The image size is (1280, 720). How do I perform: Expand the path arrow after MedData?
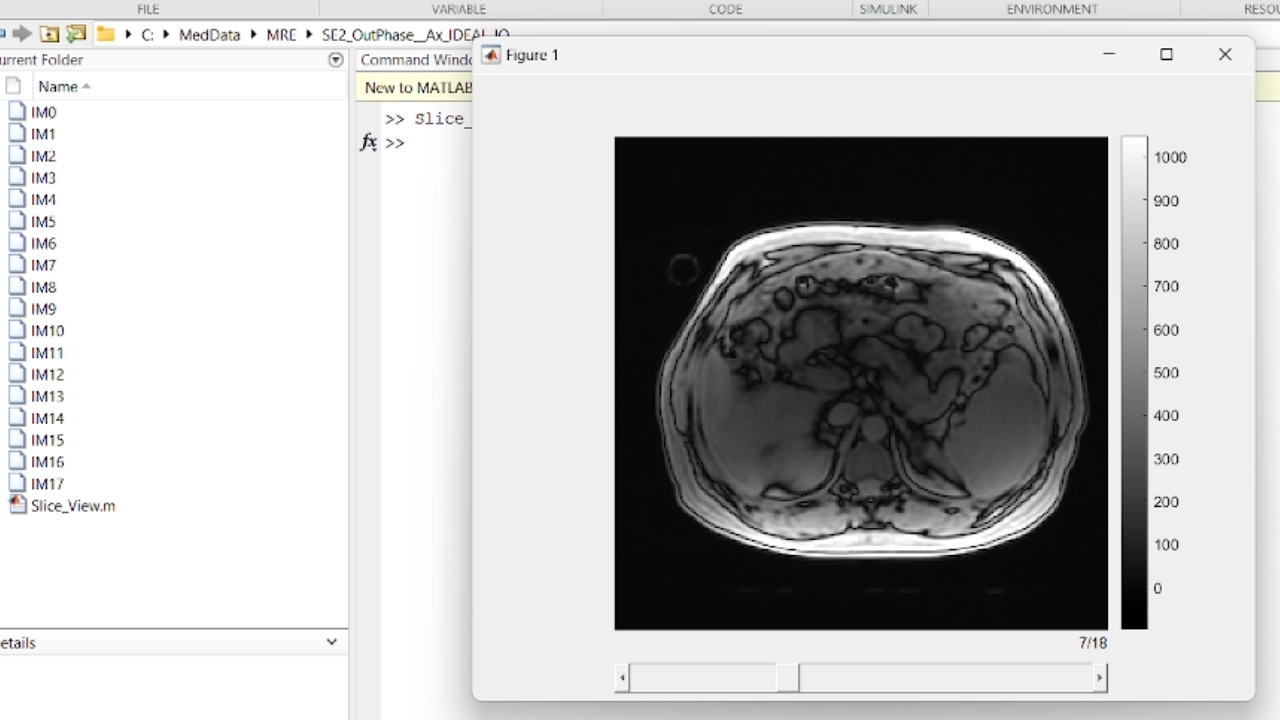(253, 35)
